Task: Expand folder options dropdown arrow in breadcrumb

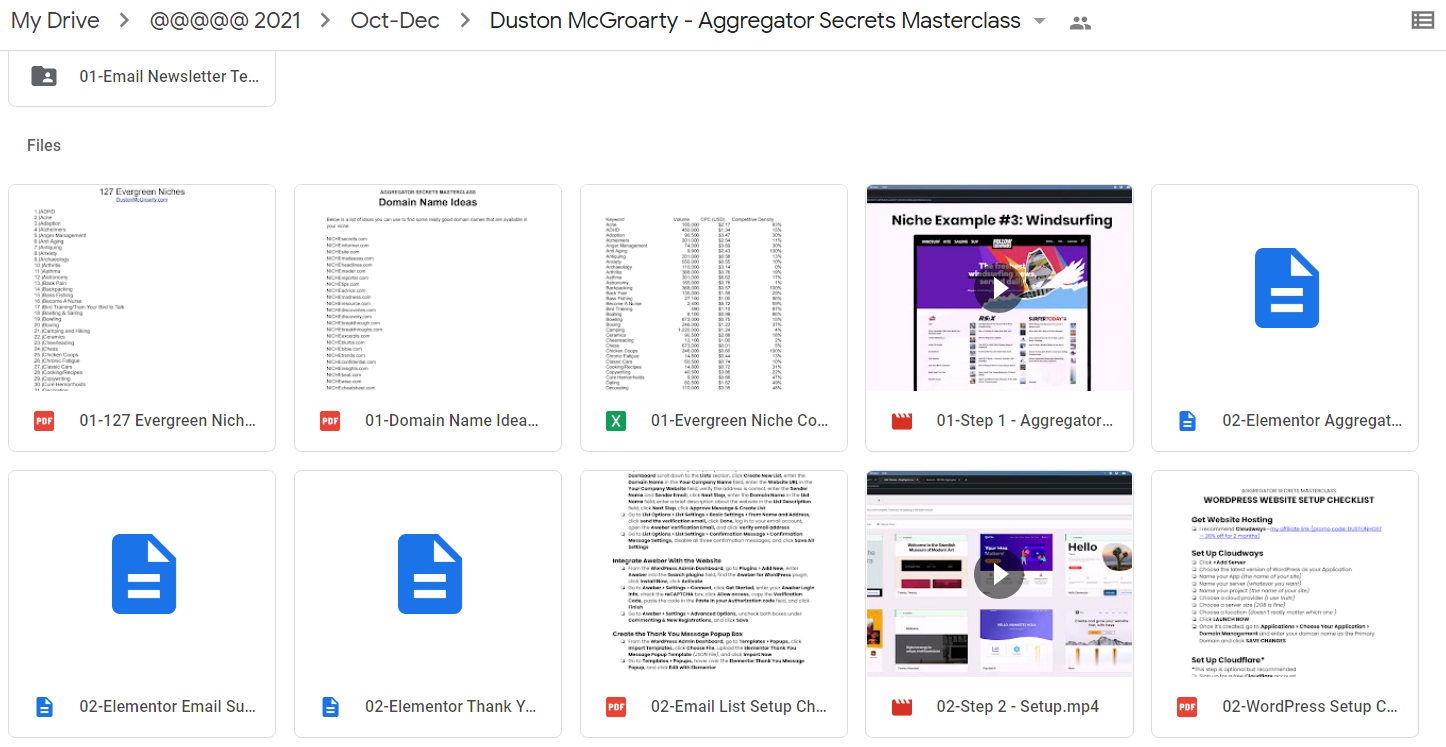Action: (1040, 21)
